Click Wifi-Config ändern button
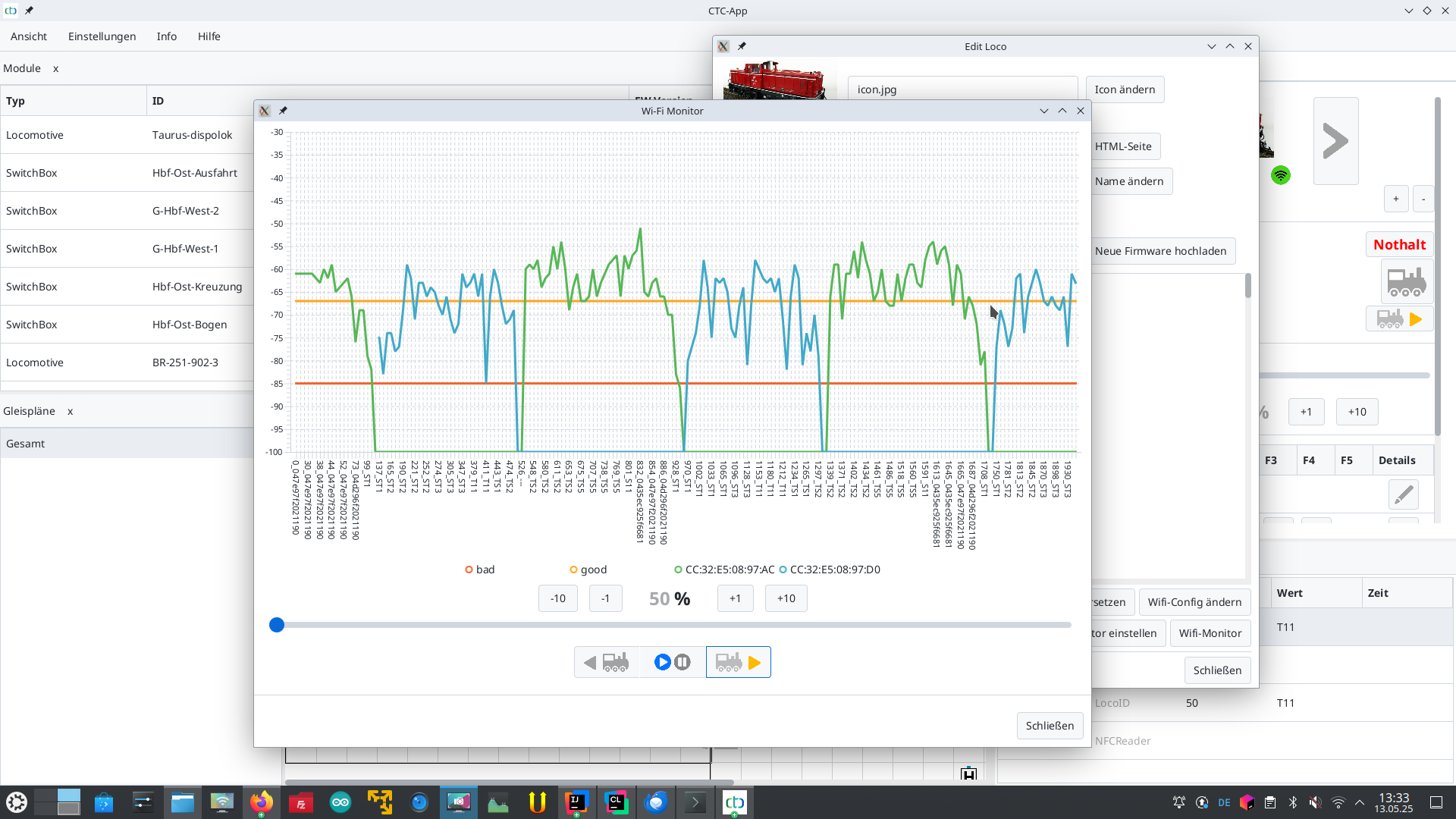1456x819 pixels. 1194,602
